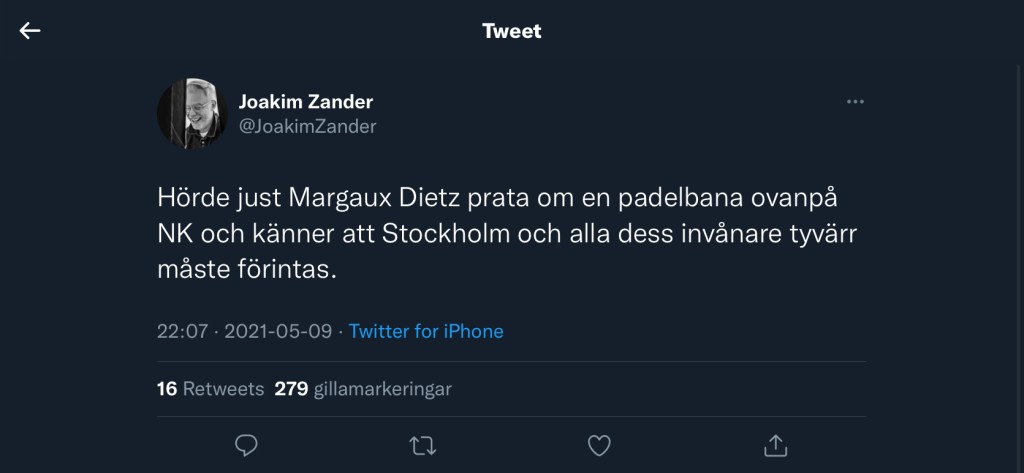
Task: Like the tweet with the heart icon
Action: click(x=599, y=443)
